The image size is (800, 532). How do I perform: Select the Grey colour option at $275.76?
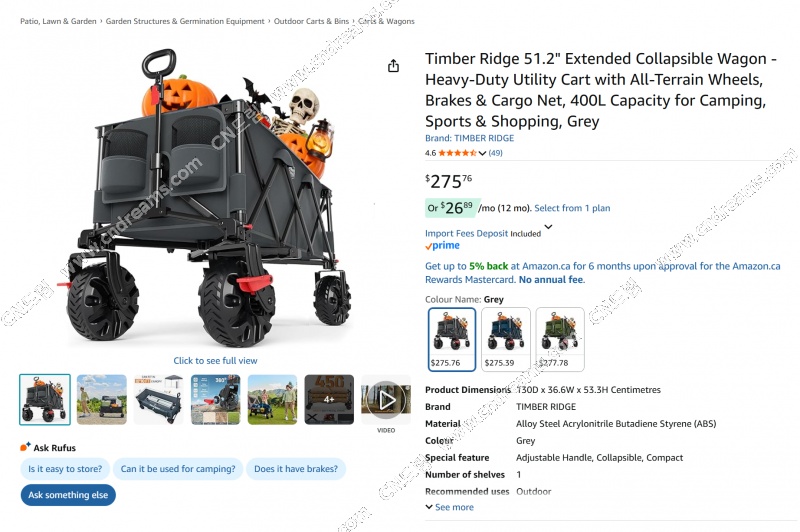452,339
